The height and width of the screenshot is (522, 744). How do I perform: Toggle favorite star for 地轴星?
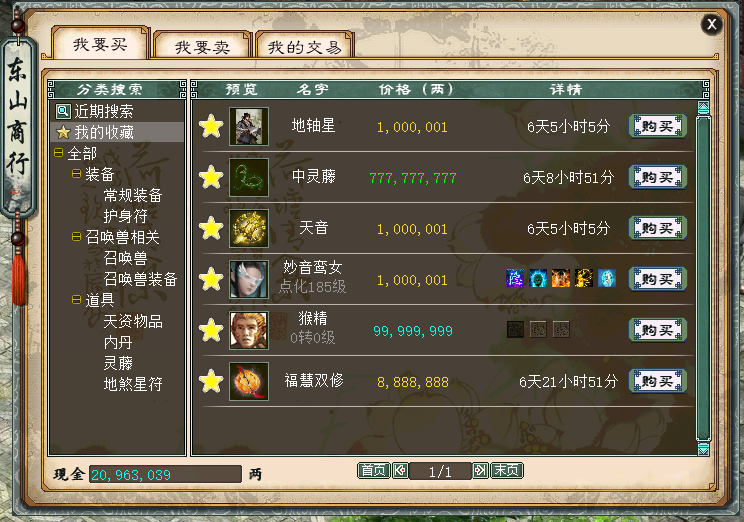click(x=211, y=126)
